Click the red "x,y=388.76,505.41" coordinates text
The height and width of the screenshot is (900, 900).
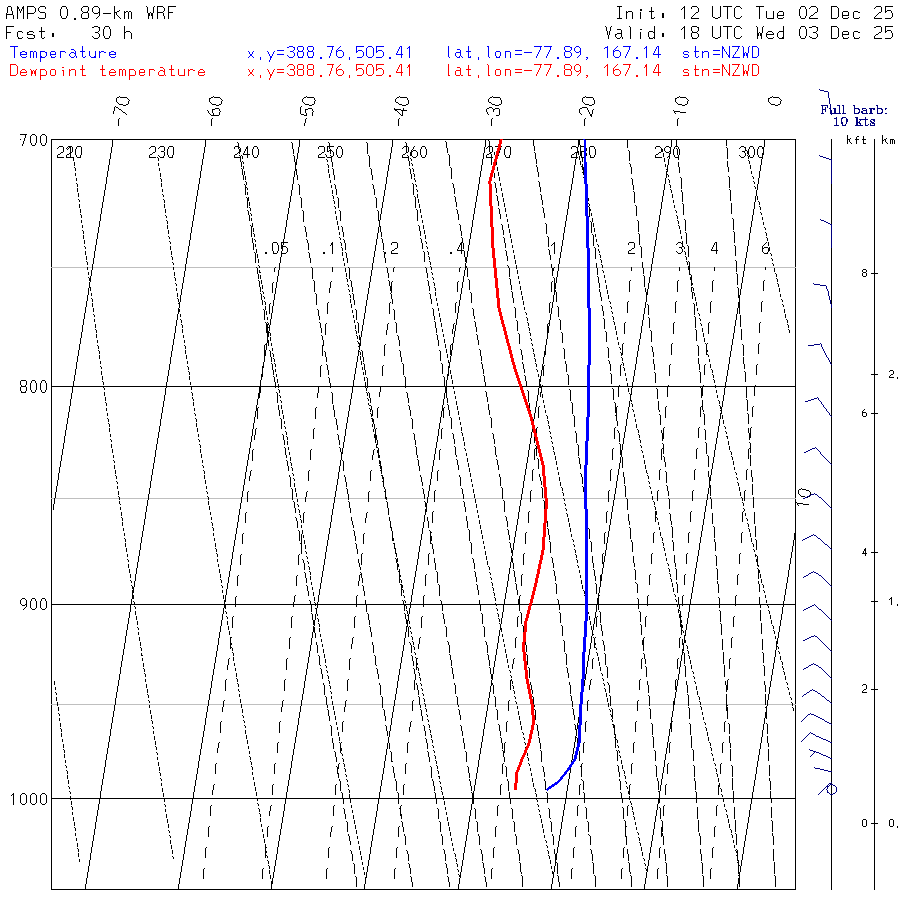click(x=329, y=71)
